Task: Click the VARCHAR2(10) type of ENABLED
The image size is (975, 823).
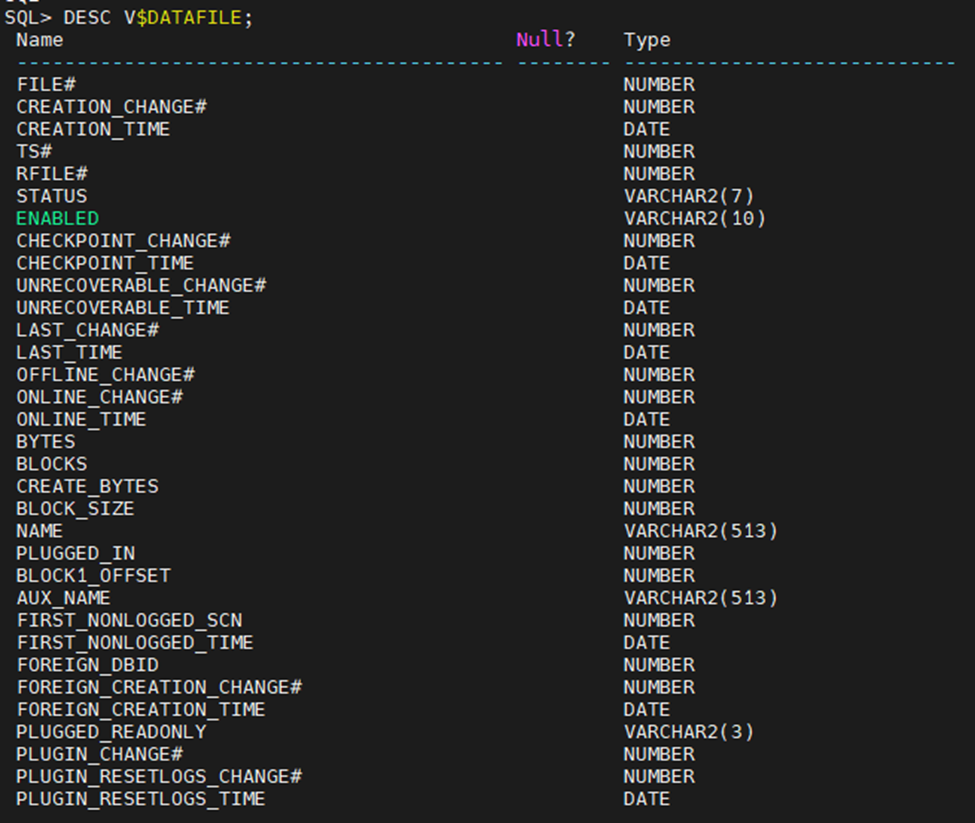Action: (695, 219)
